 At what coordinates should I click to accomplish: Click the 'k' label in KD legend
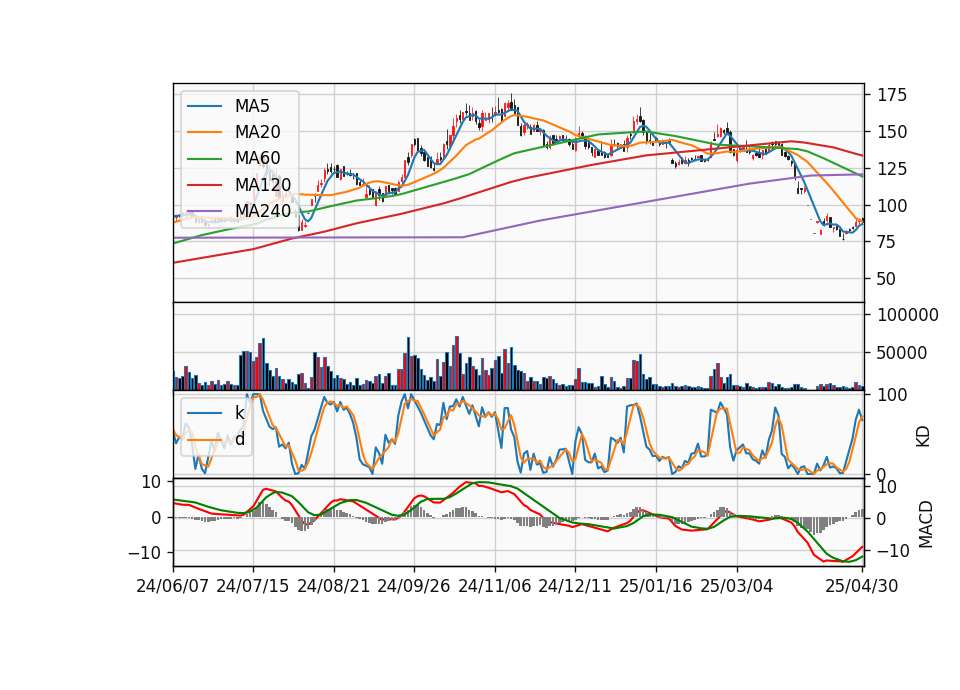click(239, 413)
